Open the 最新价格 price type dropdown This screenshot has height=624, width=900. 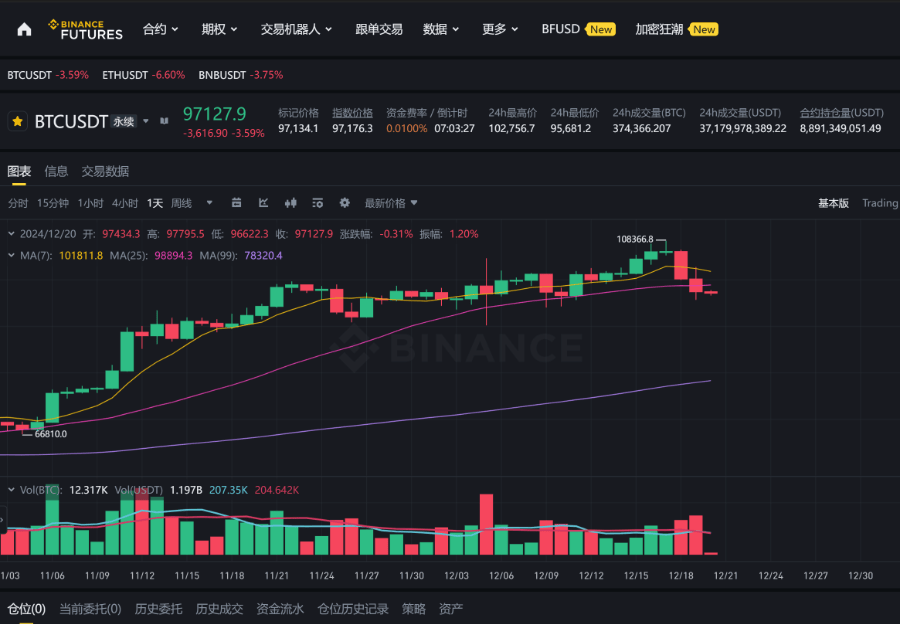coord(391,203)
